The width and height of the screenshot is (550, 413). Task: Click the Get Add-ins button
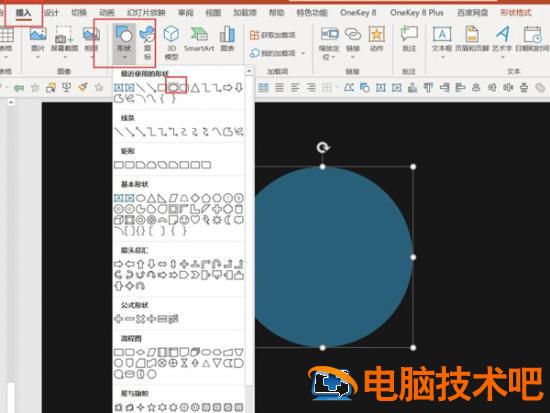click(x=273, y=35)
